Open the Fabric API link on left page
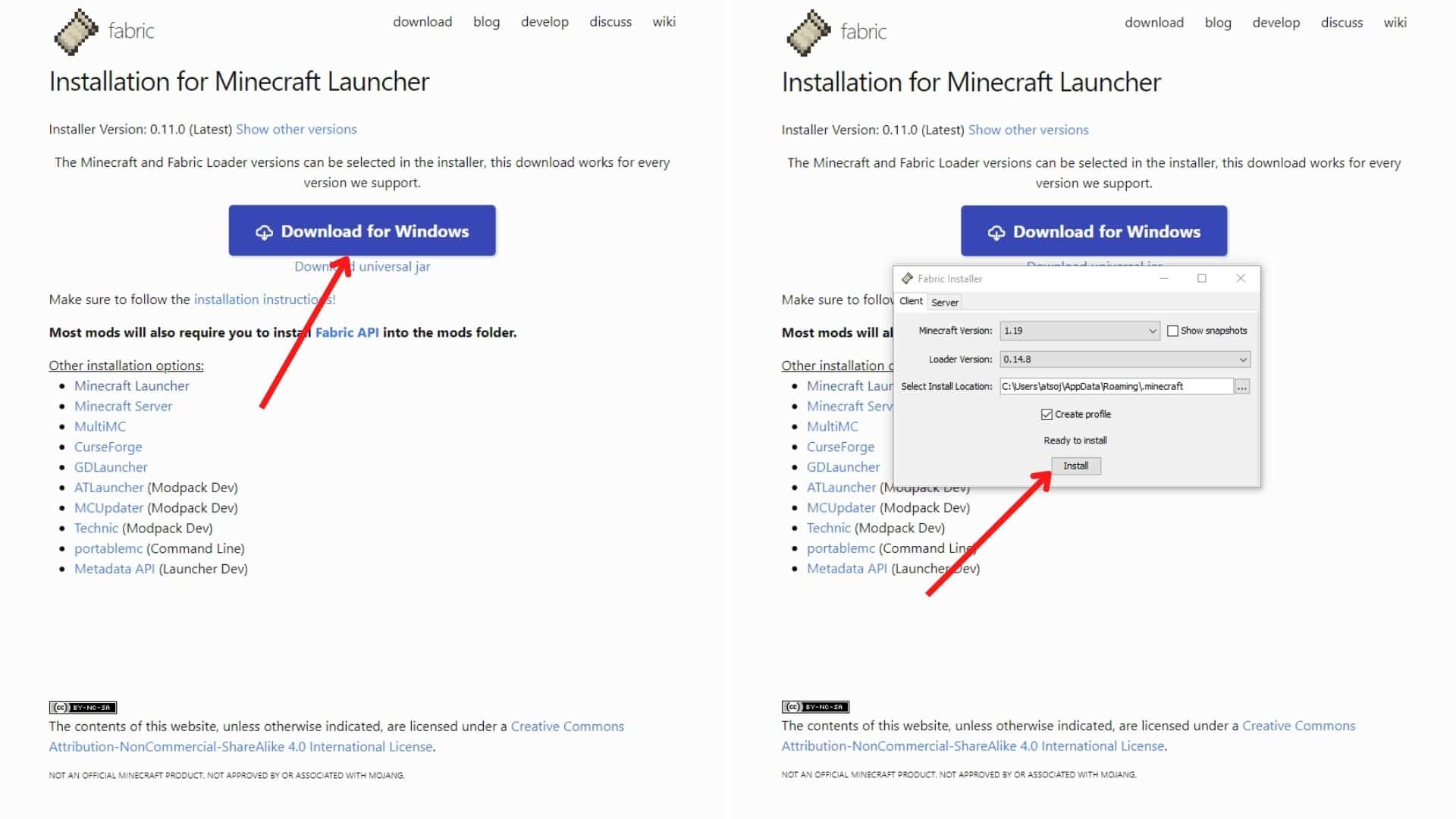This screenshot has height=819, width=1456. pyautogui.click(x=347, y=332)
